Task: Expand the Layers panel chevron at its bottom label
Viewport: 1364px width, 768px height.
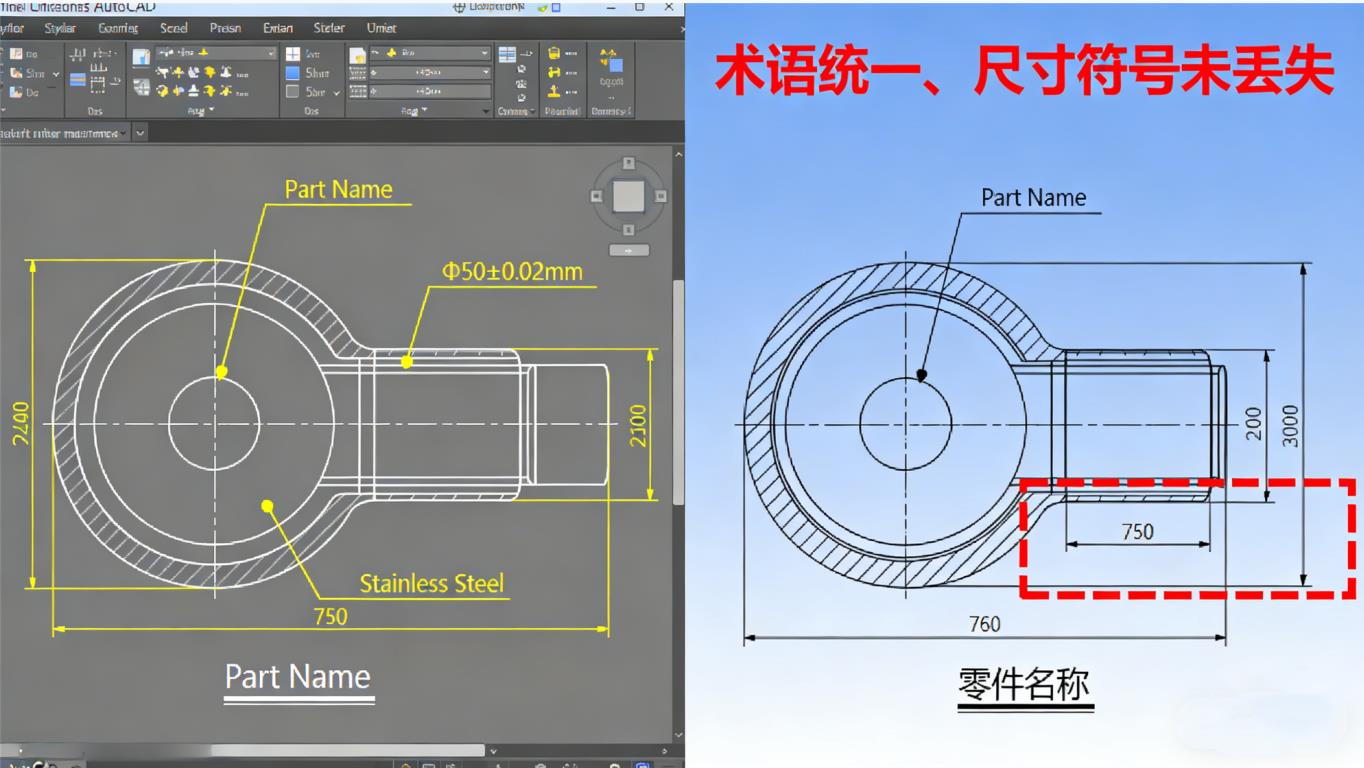Action: pos(211,110)
